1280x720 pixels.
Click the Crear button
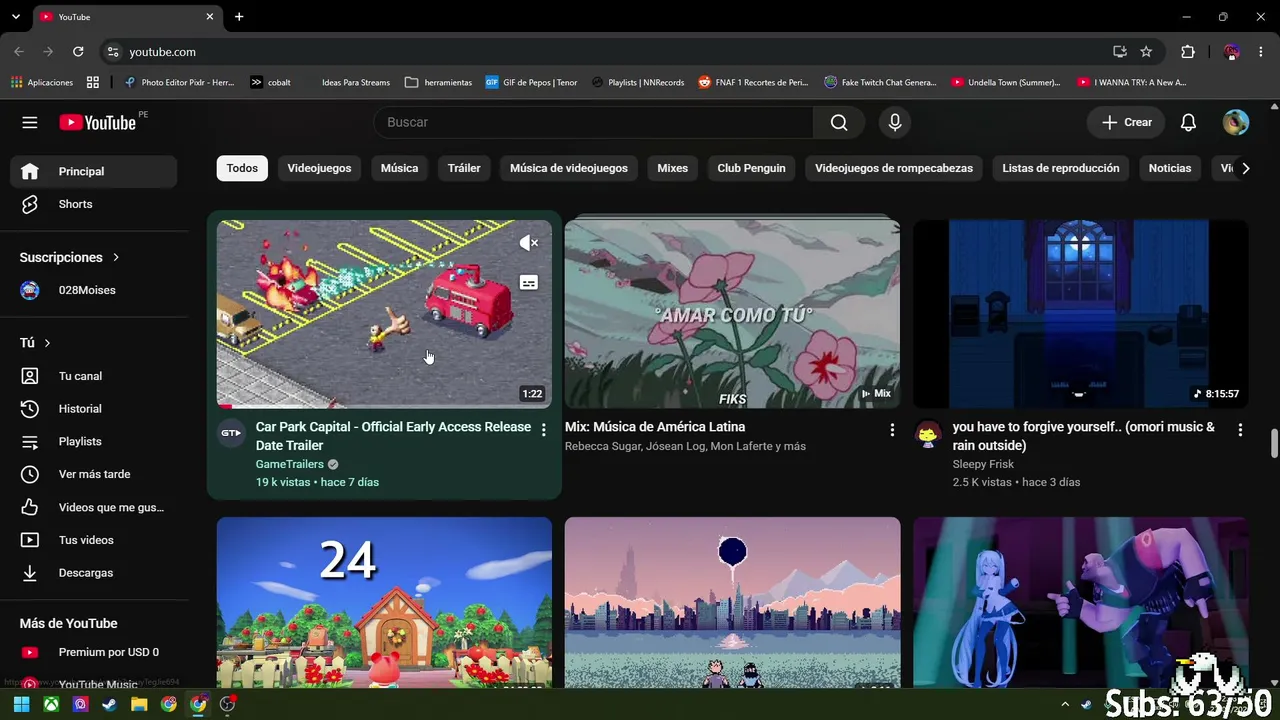coord(1126,122)
